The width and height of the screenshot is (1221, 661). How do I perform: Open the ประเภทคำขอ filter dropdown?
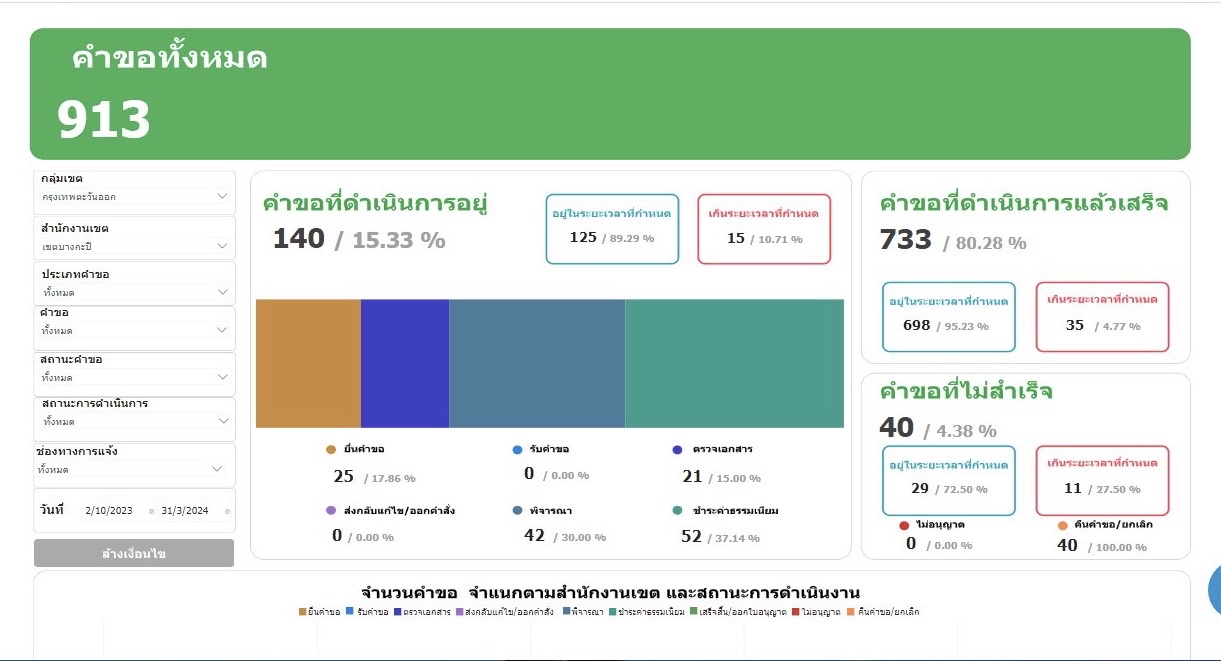[x=134, y=292]
